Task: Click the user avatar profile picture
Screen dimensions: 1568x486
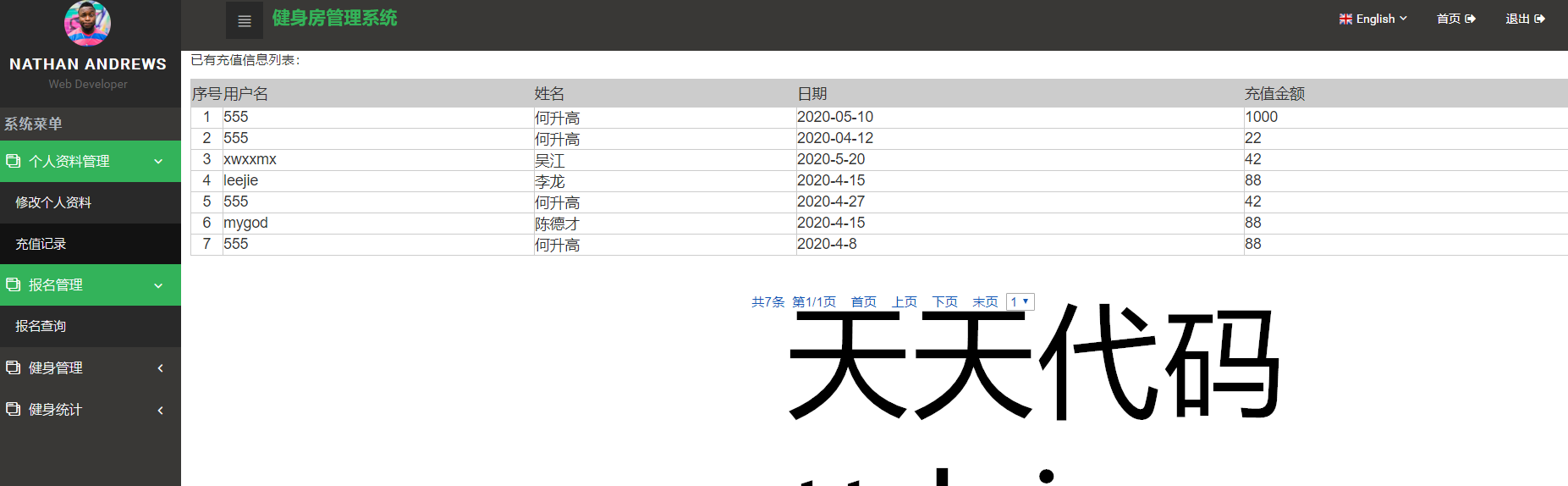Action: pyautogui.click(x=88, y=24)
